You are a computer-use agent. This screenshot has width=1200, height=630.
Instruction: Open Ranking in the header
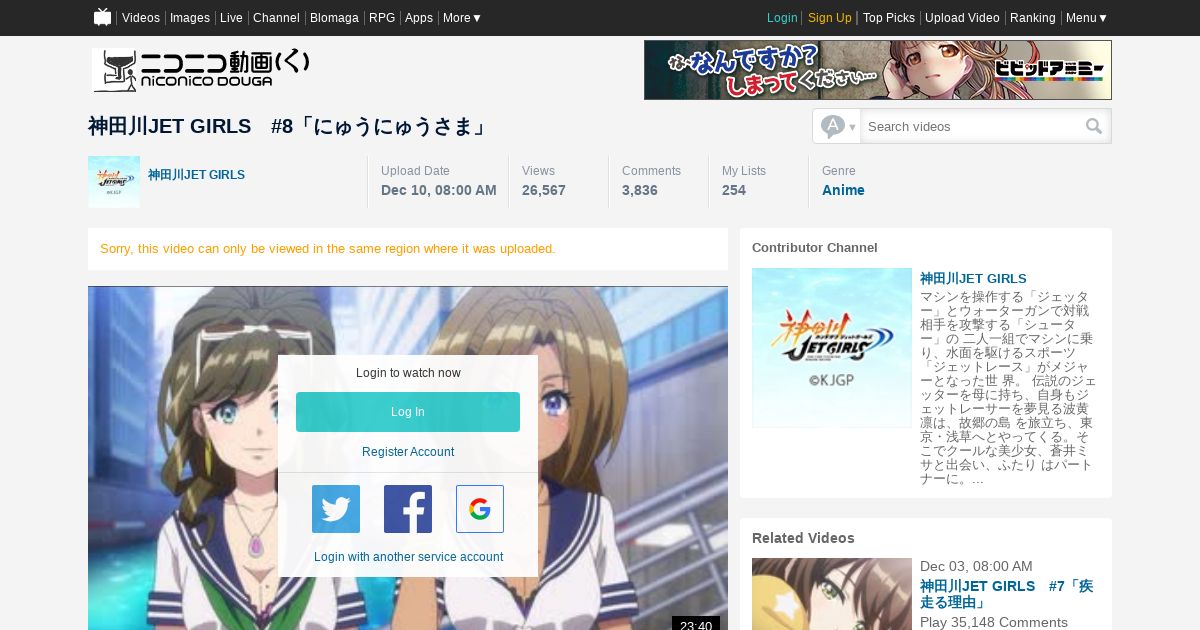(x=1033, y=17)
